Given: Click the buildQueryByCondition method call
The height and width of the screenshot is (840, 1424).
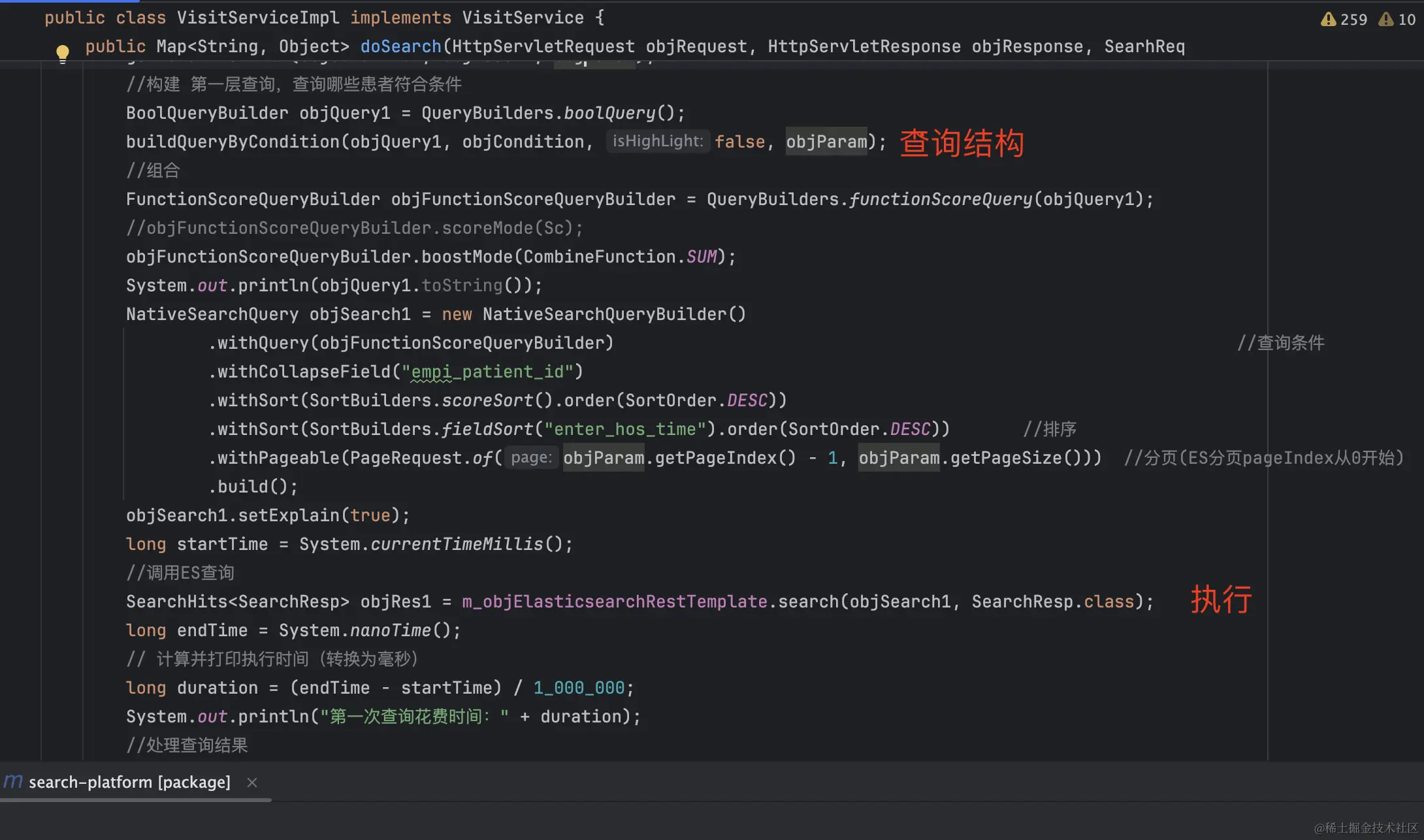Looking at the screenshot, I should 233,142.
